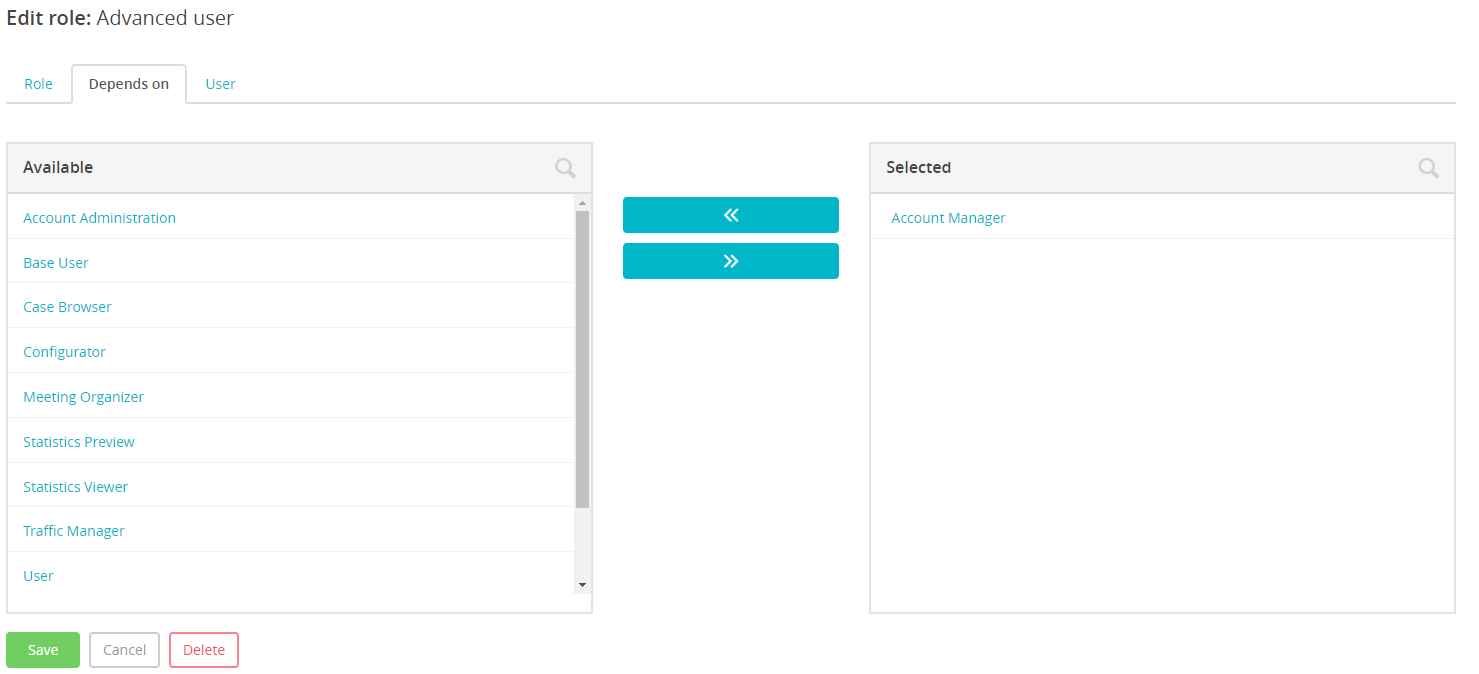Delete the Advanced user role
The width and height of the screenshot is (1479, 674).
click(204, 650)
